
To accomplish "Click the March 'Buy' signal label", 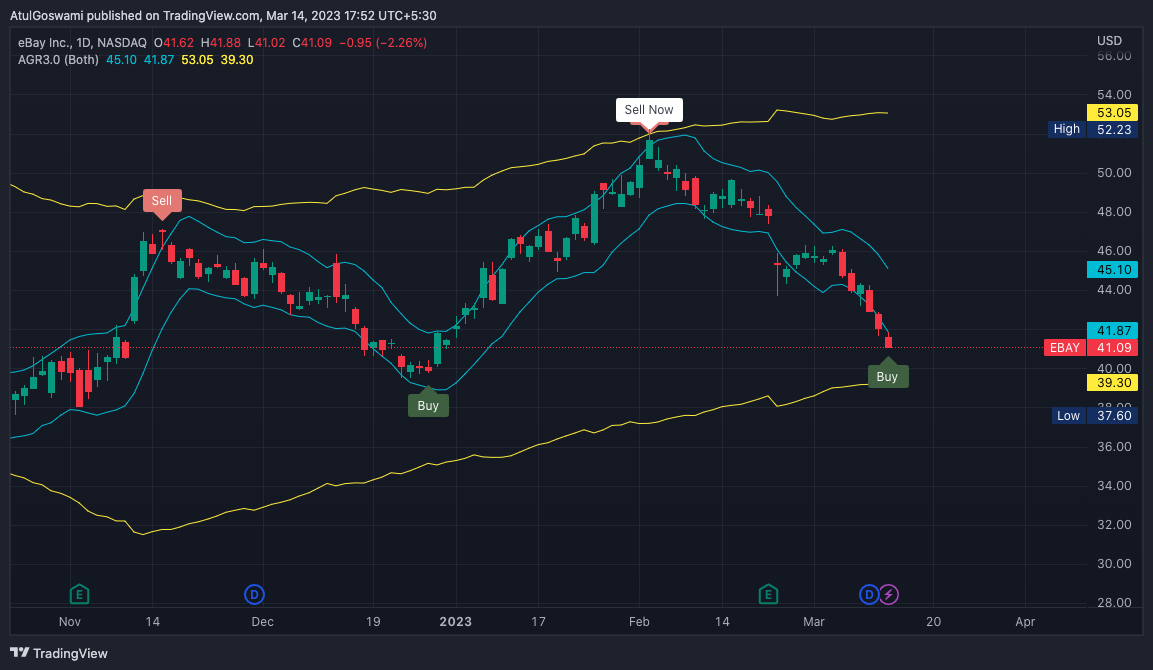I will click(x=888, y=377).
